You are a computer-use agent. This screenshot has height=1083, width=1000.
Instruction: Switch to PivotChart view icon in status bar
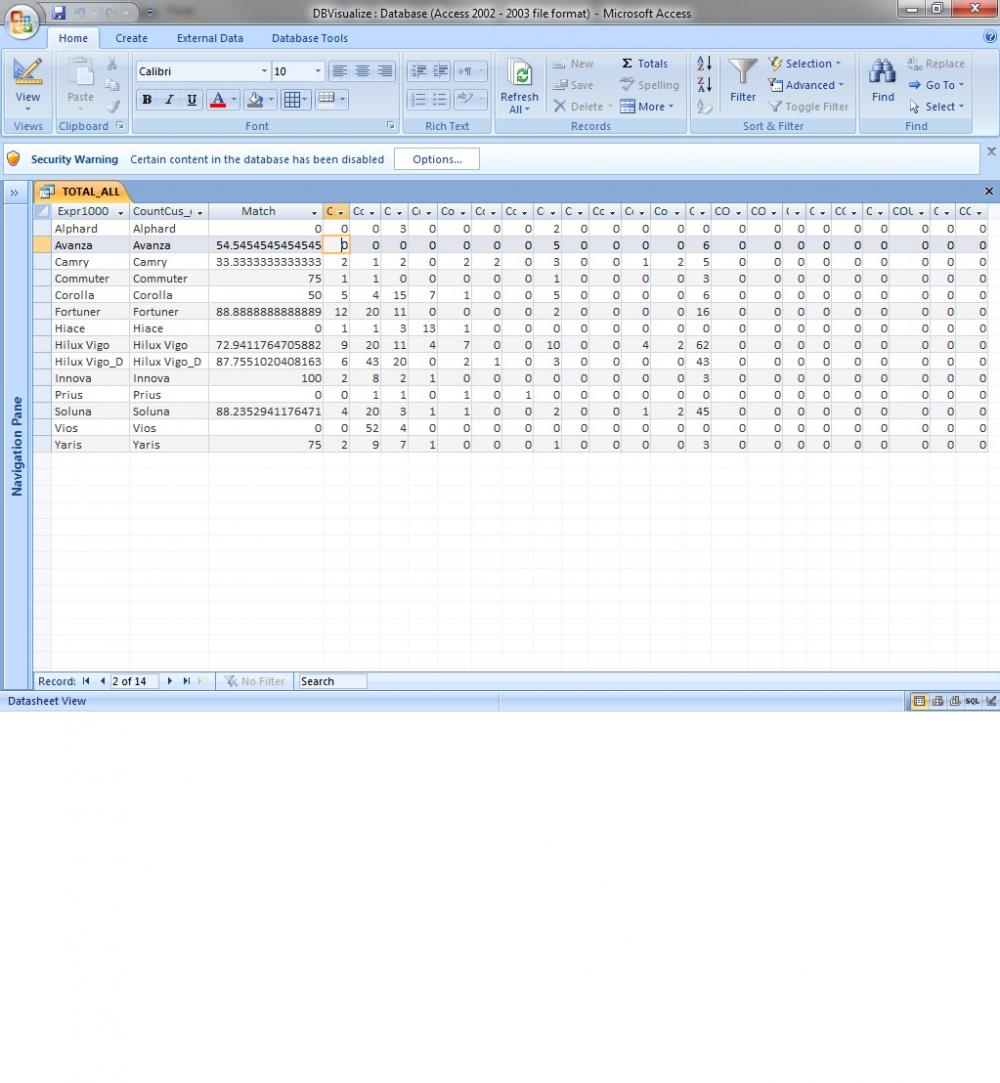954,701
